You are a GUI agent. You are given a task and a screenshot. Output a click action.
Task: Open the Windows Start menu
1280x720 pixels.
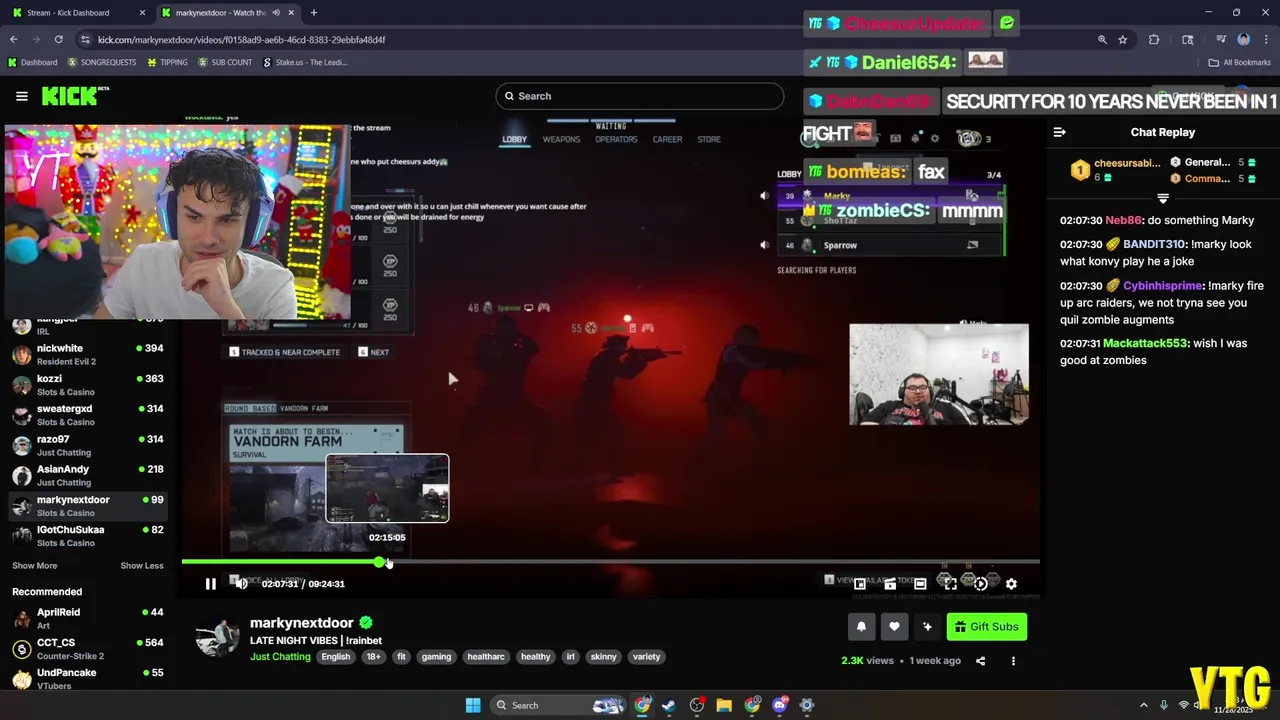(473, 705)
